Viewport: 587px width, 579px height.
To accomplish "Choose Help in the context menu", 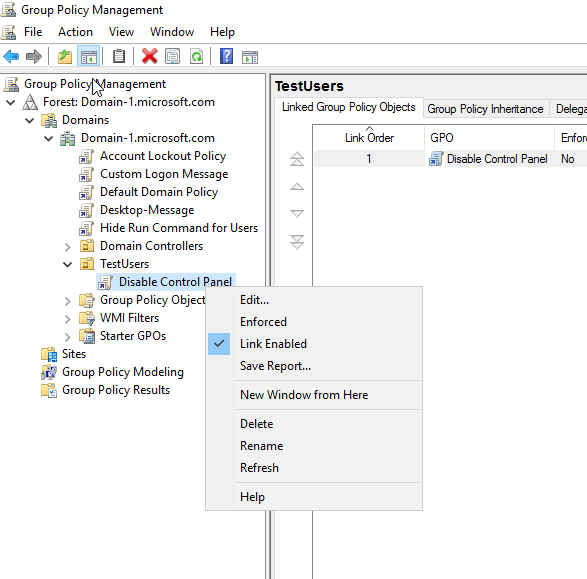I will [x=252, y=497].
